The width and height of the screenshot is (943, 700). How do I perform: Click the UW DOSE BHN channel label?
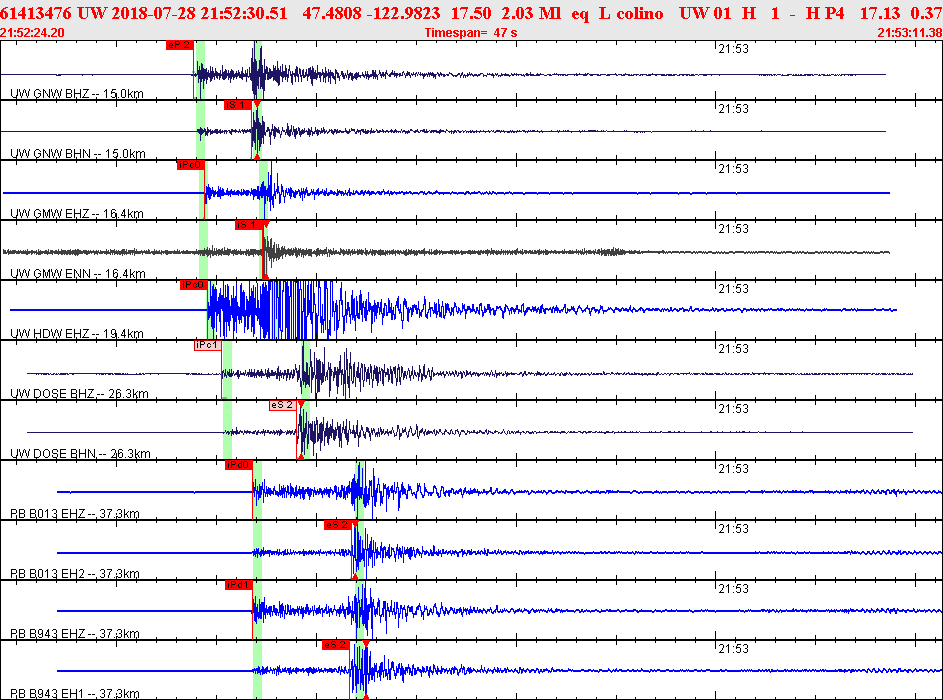coord(81,454)
